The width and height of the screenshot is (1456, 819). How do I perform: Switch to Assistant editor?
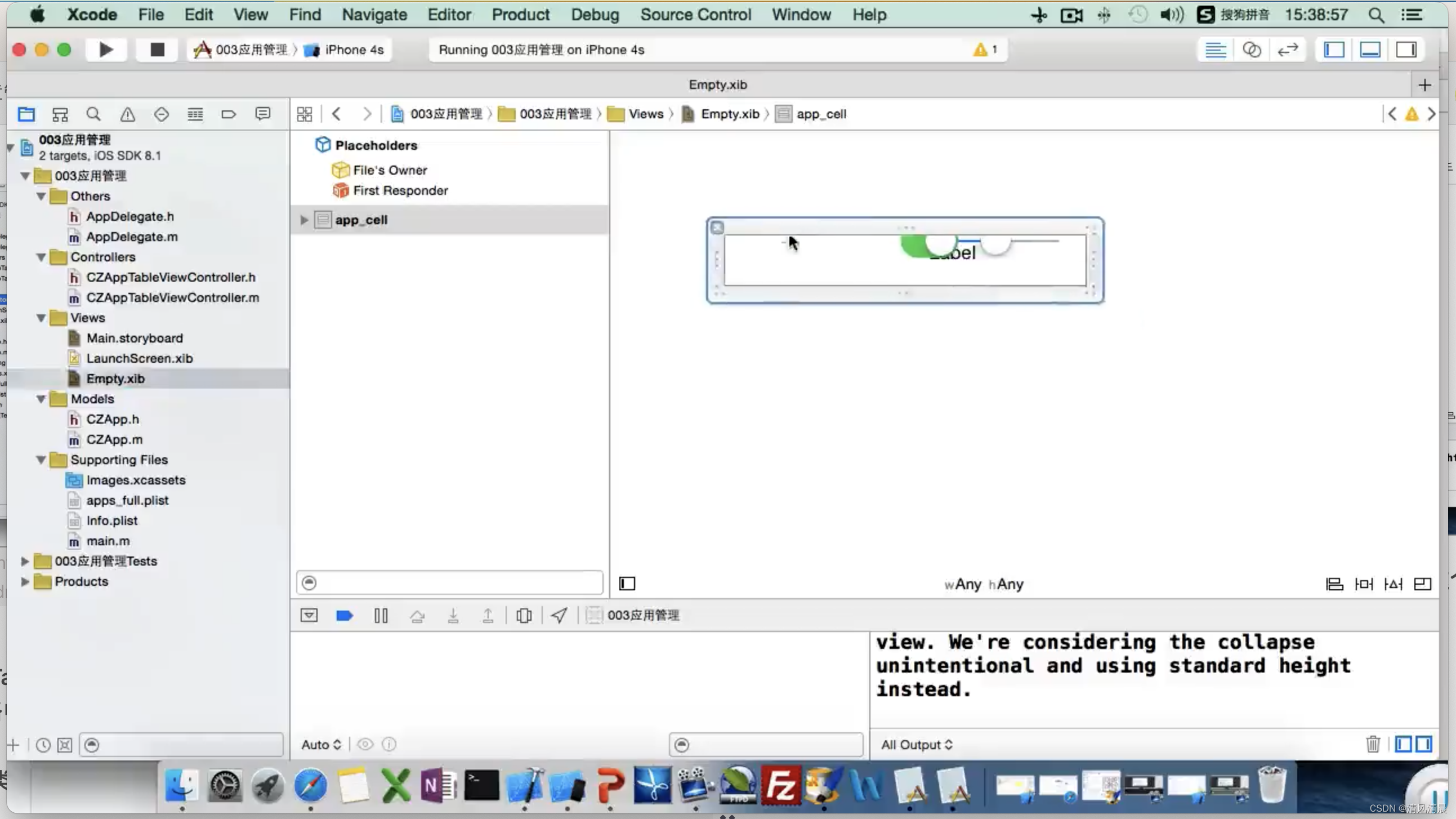(1252, 50)
